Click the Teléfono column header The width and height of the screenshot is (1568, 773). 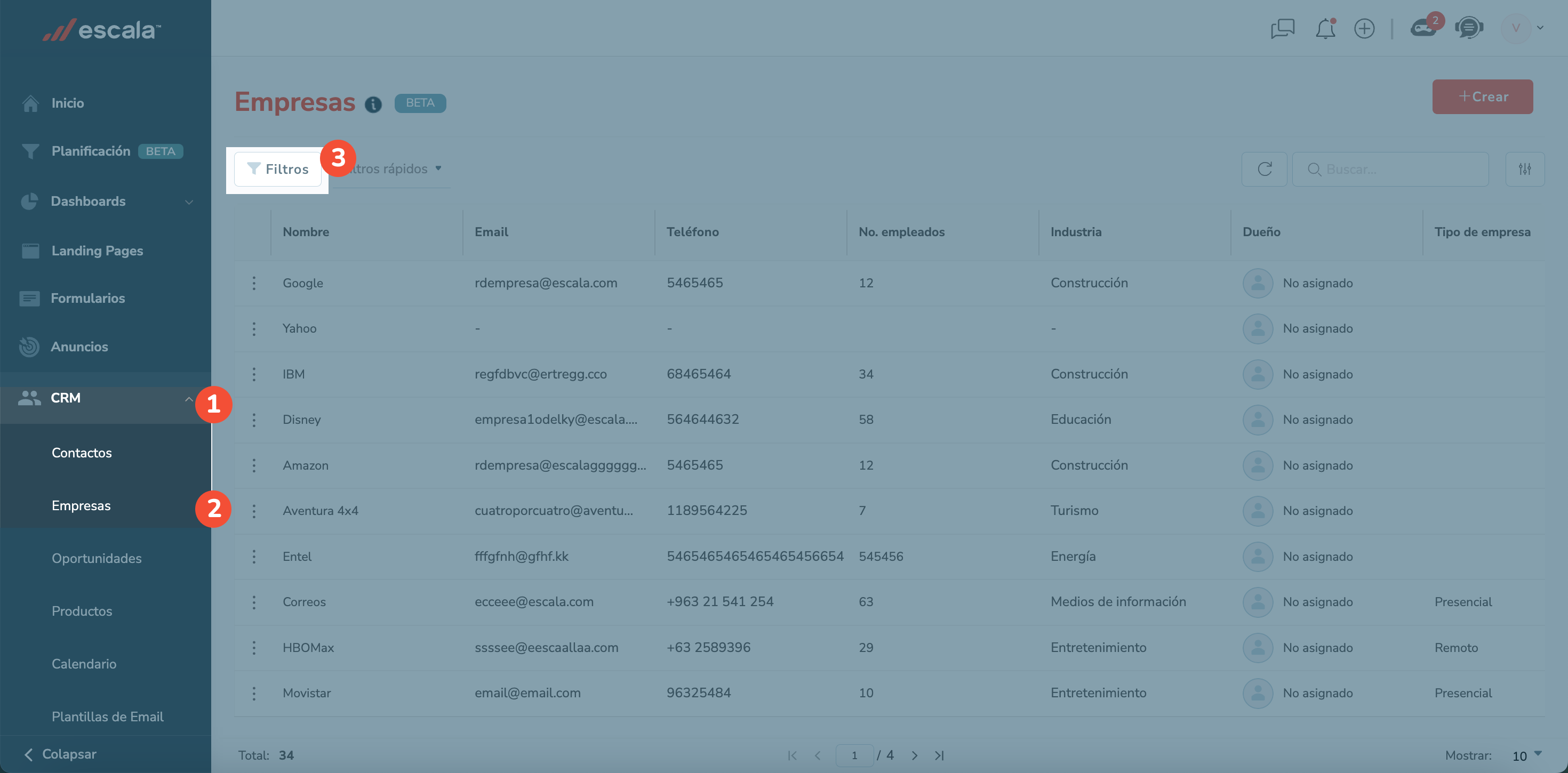coord(692,232)
